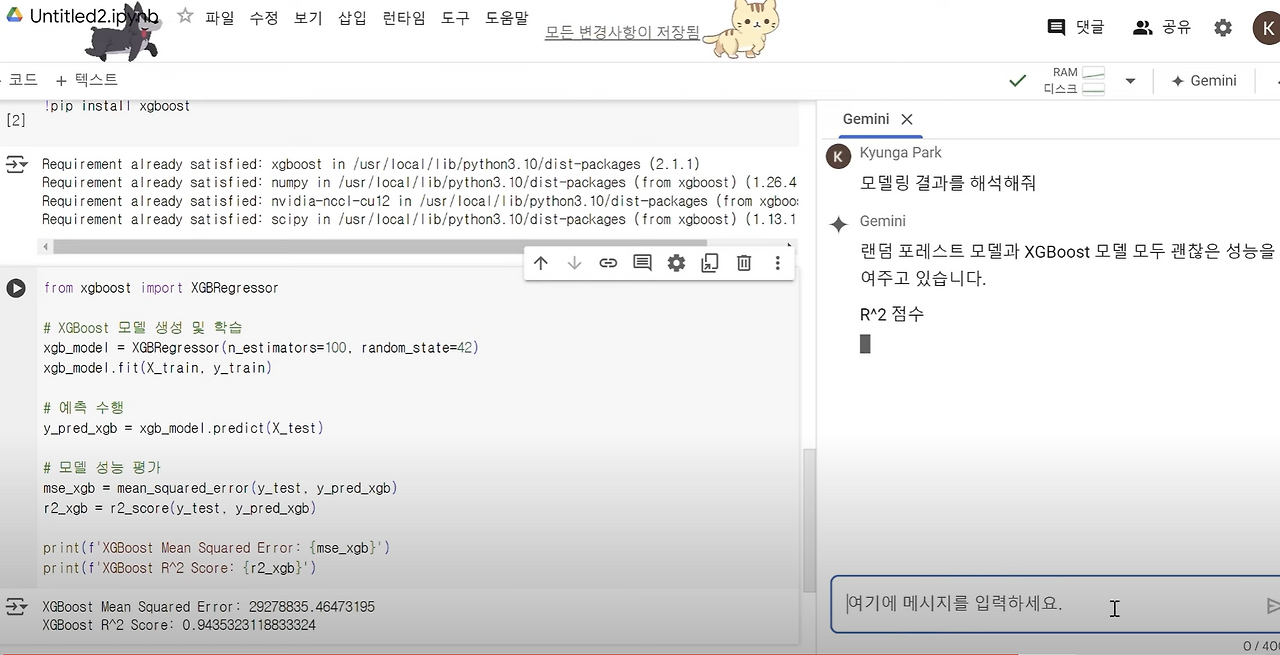Copy a link to the cell

pos(608,262)
